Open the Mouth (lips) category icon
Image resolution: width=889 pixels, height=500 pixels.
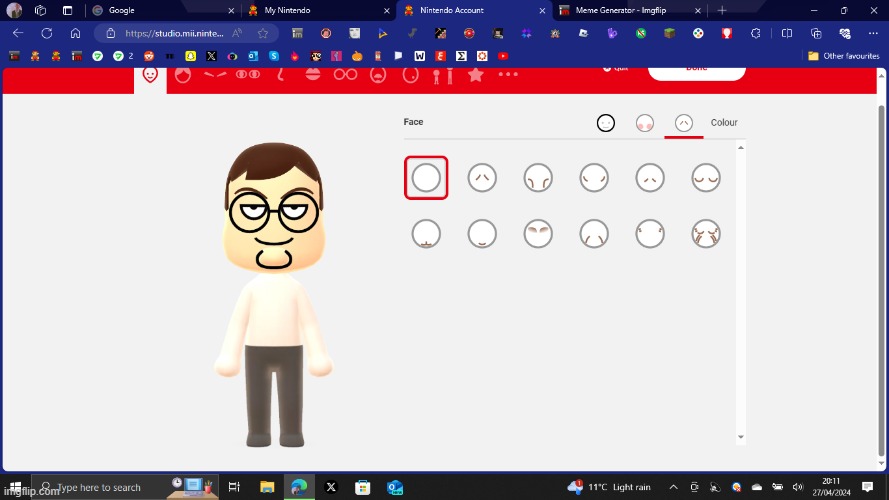pos(313,74)
